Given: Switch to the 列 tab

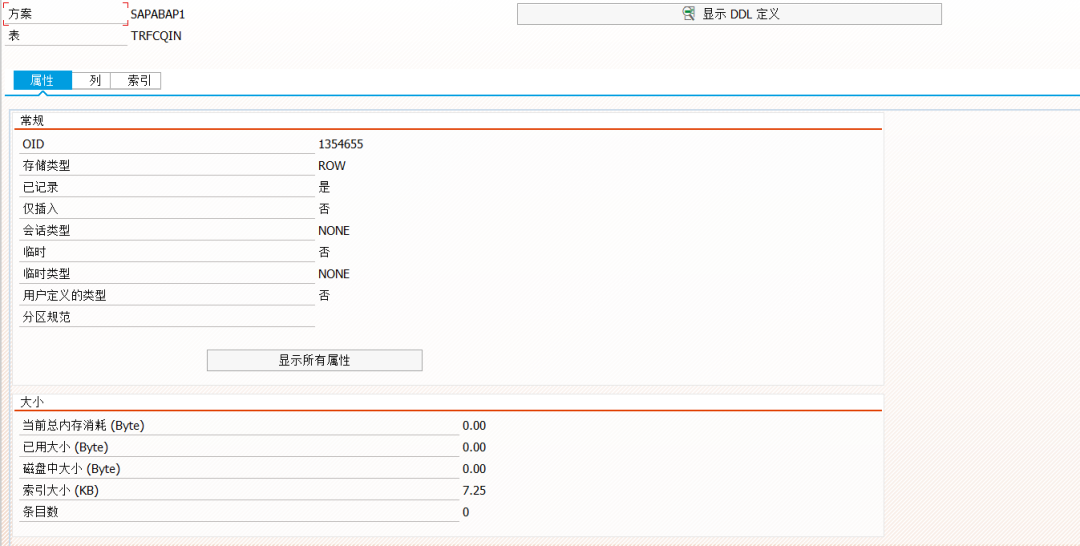Looking at the screenshot, I should coord(94,81).
